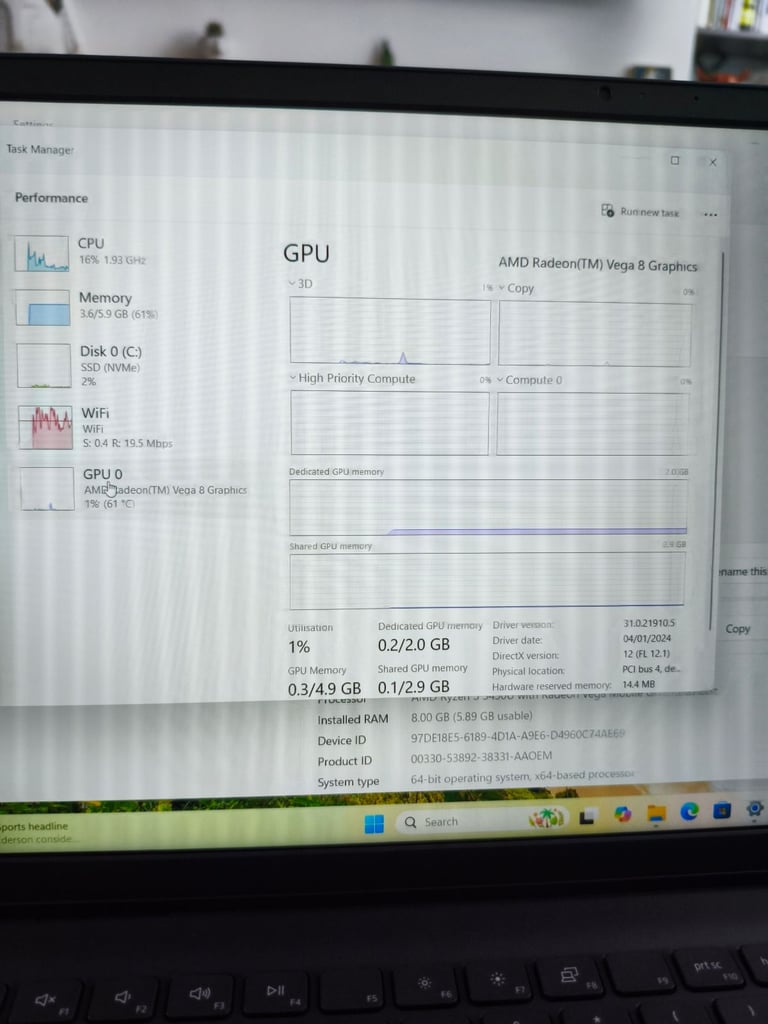The width and height of the screenshot is (768, 1024).
Task: Click the '14.4 MB' hardware reserved value
Action: pyautogui.click(x=638, y=684)
